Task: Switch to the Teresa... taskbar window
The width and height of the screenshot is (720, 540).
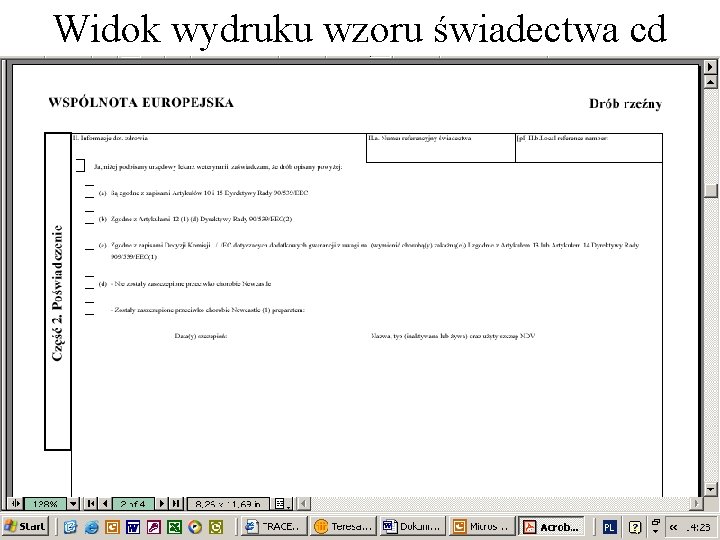Action: click(x=343, y=526)
